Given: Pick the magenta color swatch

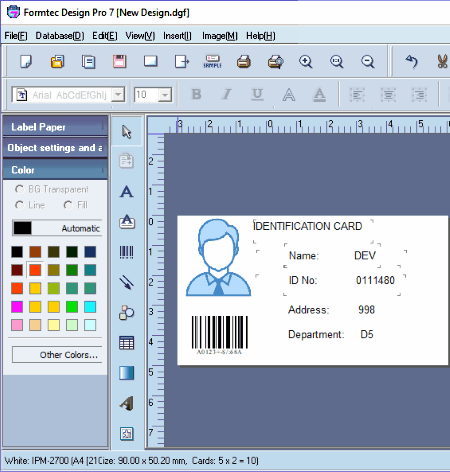Looking at the screenshot, I should (x=17, y=307).
